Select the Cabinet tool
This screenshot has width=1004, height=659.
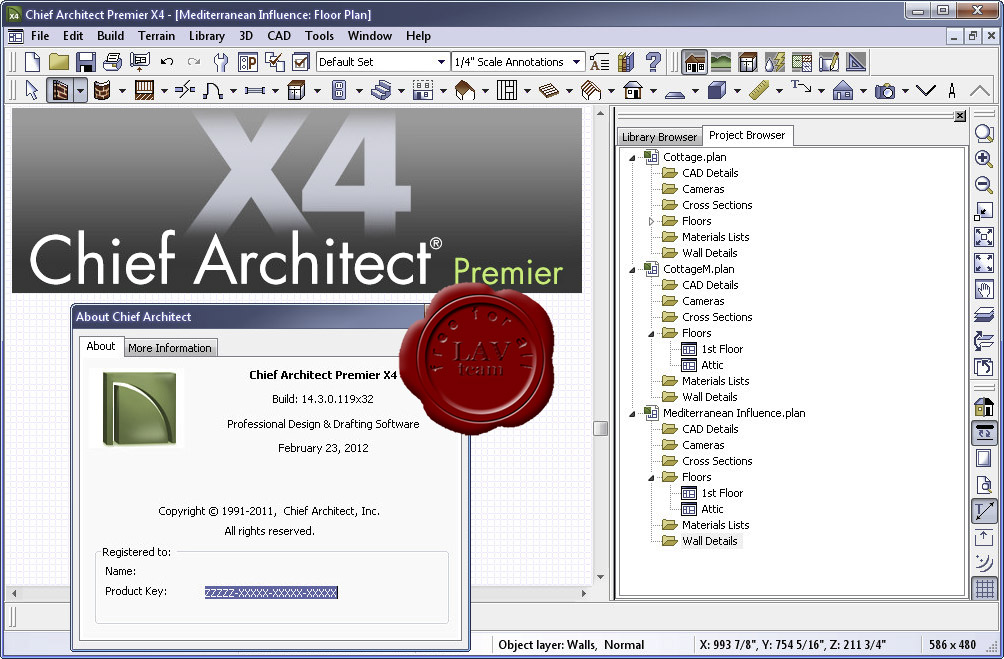[x=296, y=90]
